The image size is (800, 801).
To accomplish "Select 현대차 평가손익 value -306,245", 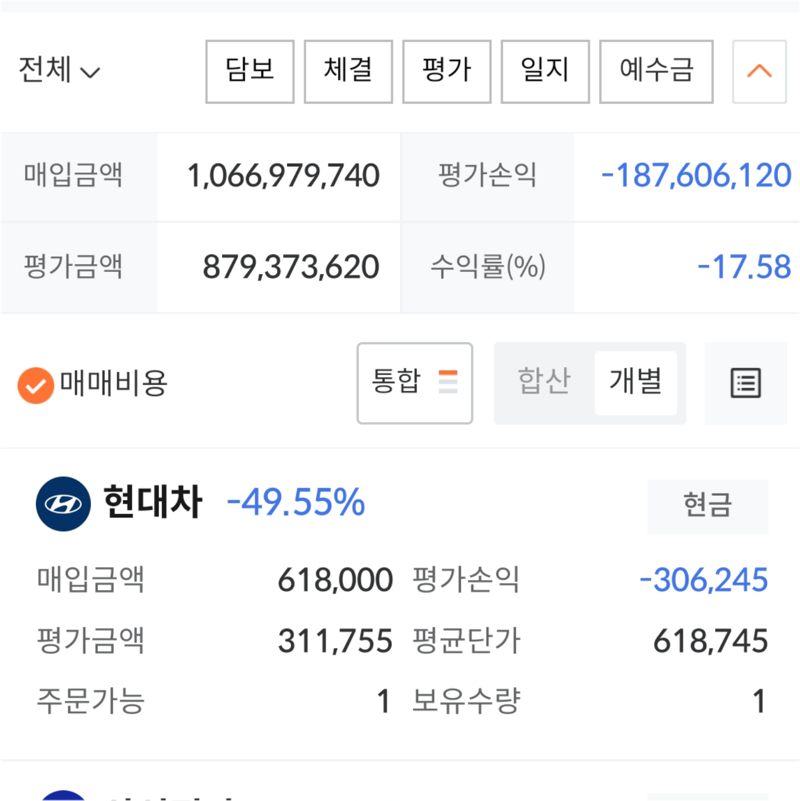I will (703, 580).
